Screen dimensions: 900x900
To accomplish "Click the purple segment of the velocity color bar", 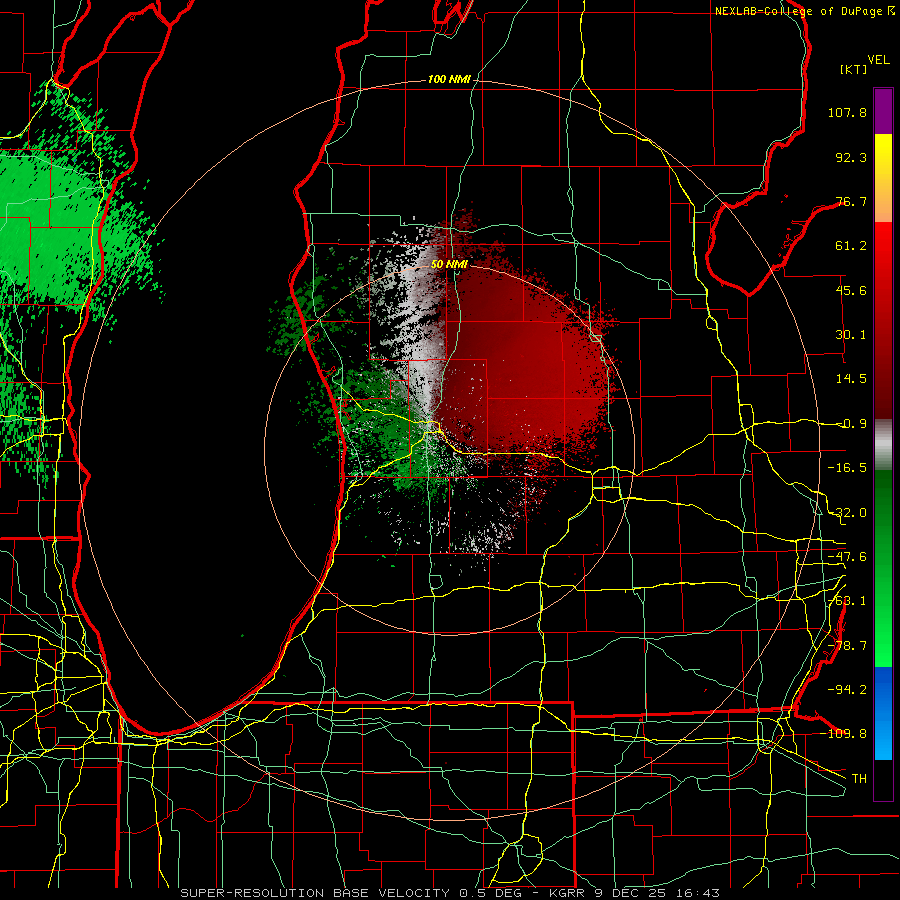I will tap(883, 111).
